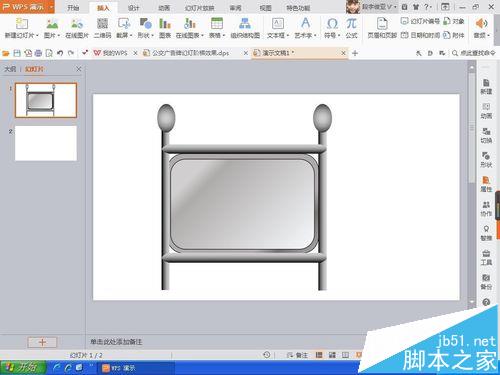The height and width of the screenshot is (375, 500).
Task: Open the View (视图) ribbon tab
Action: (x=266, y=8)
